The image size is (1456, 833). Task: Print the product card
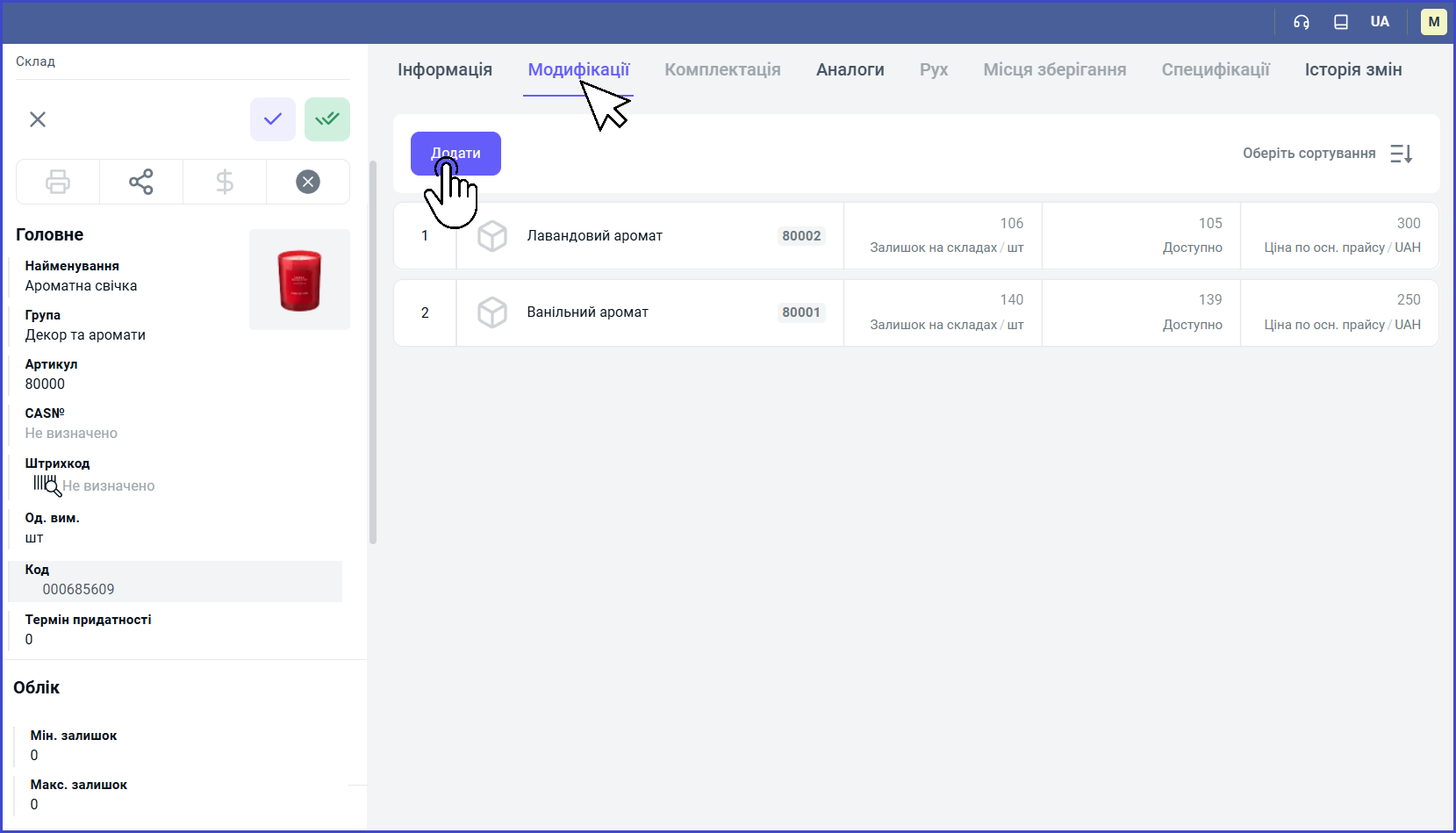[58, 182]
